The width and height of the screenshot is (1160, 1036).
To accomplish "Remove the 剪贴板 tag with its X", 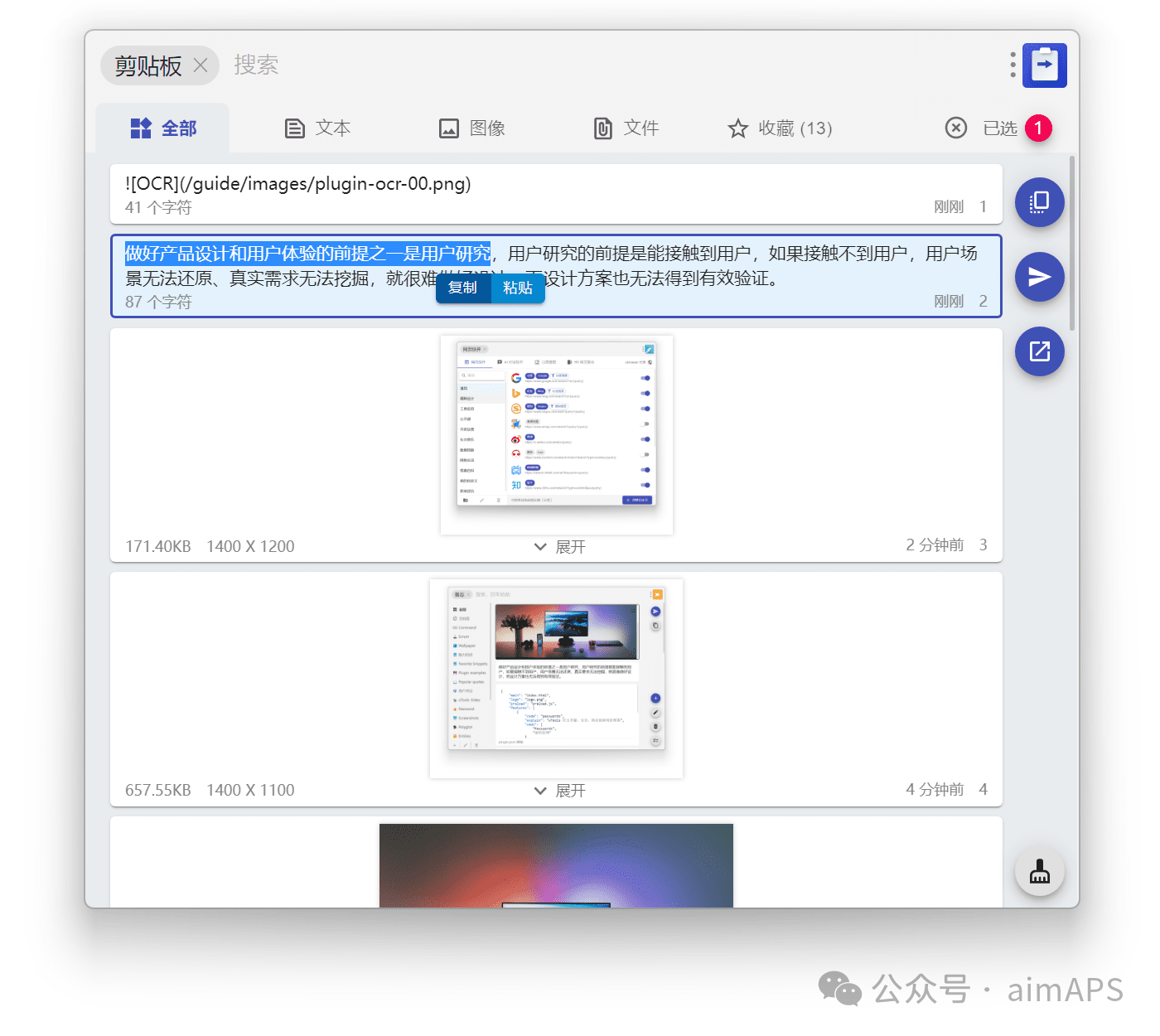I will [x=201, y=65].
